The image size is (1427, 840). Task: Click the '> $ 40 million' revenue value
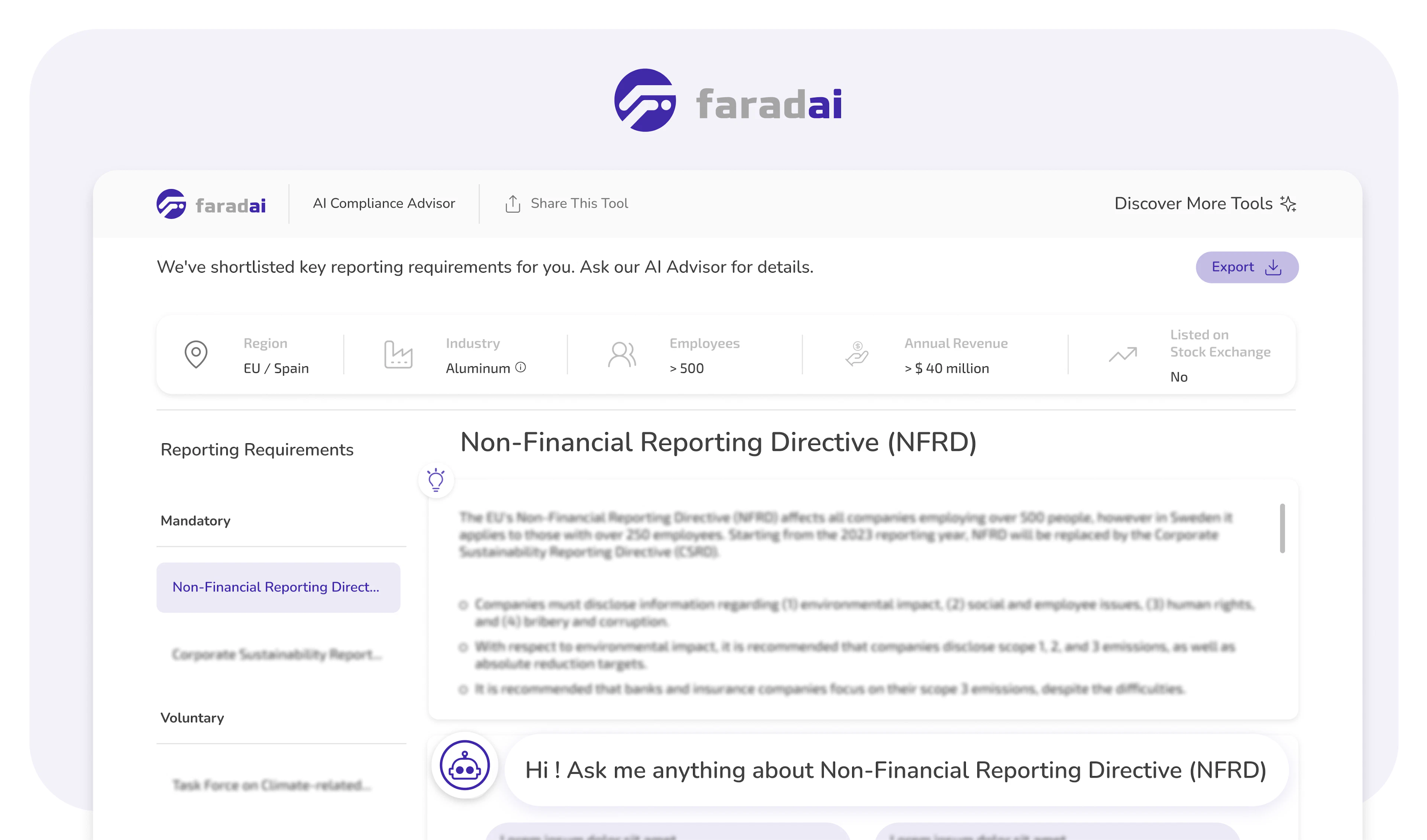tap(946, 369)
